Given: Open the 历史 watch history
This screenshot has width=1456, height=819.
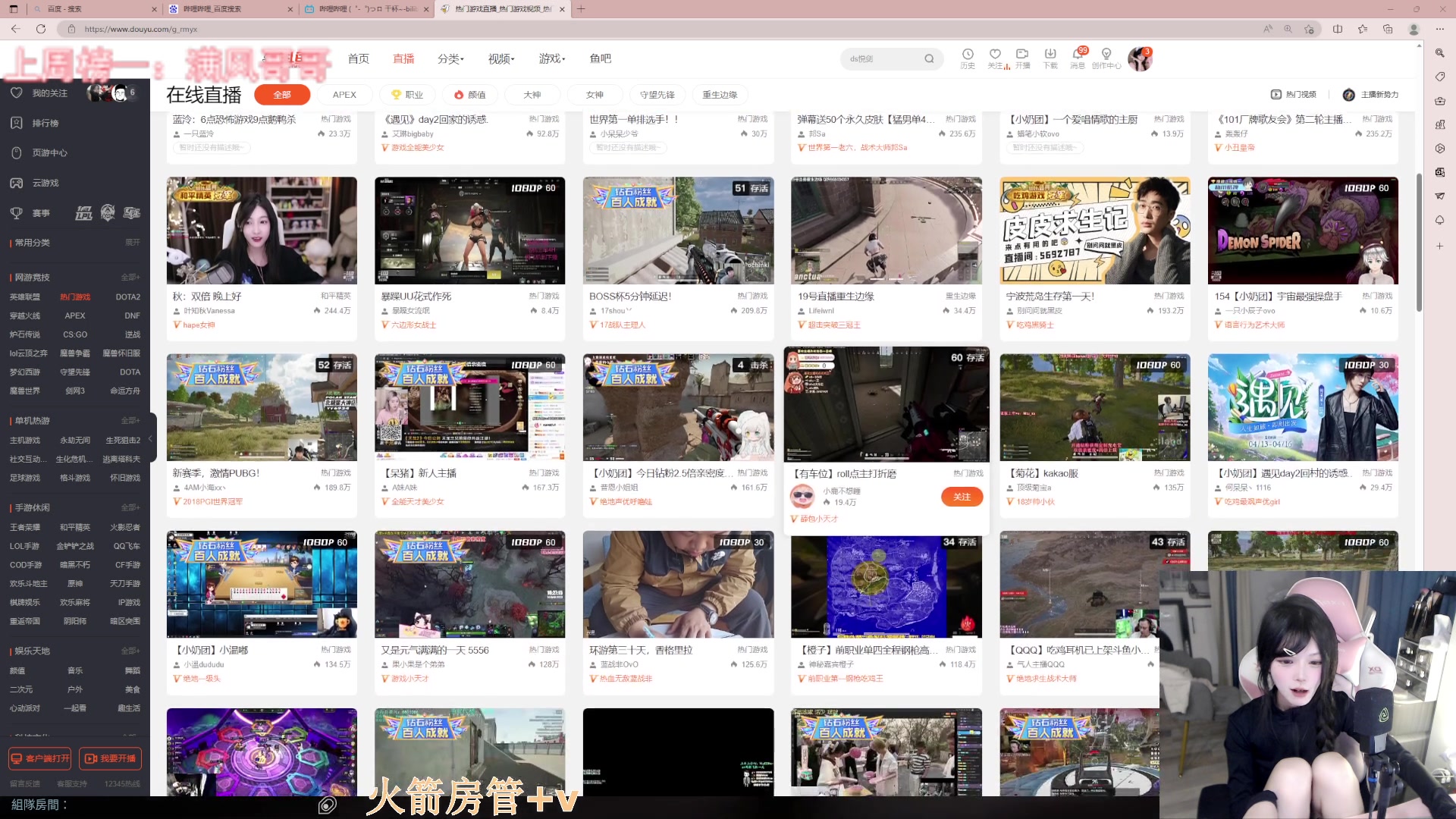Looking at the screenshot, I should click(968, 58).
